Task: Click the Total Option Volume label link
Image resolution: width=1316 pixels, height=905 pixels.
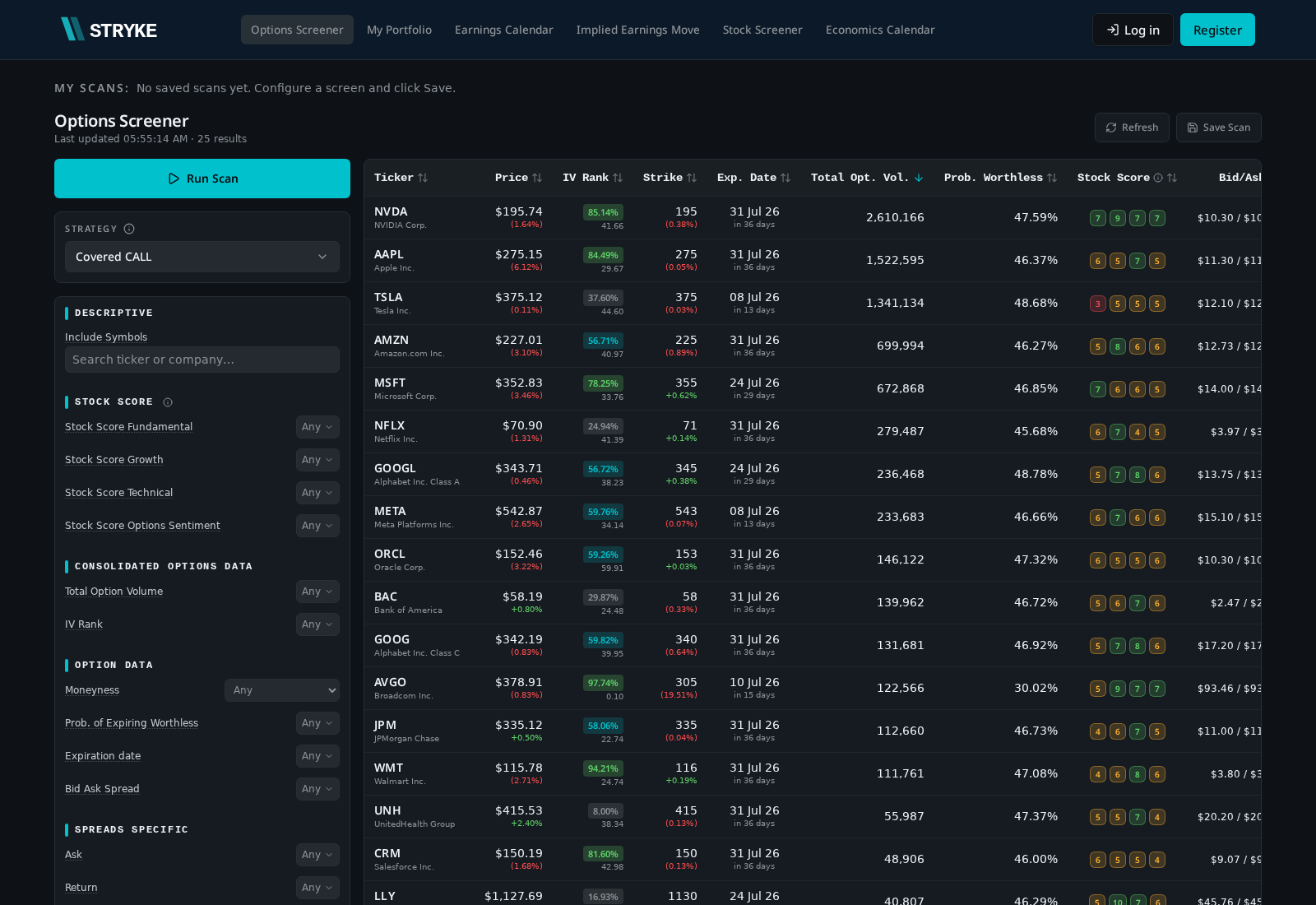Action: (x=114, y=592)
